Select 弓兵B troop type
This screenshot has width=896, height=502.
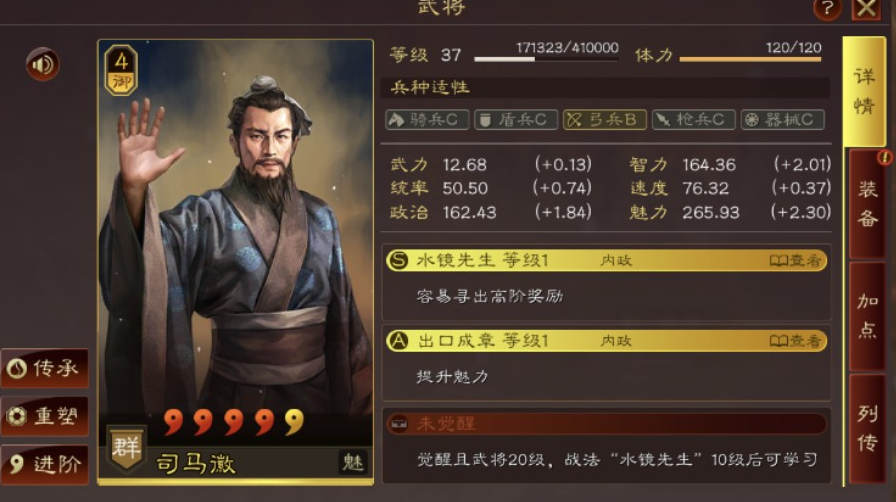tap(605, 119)
